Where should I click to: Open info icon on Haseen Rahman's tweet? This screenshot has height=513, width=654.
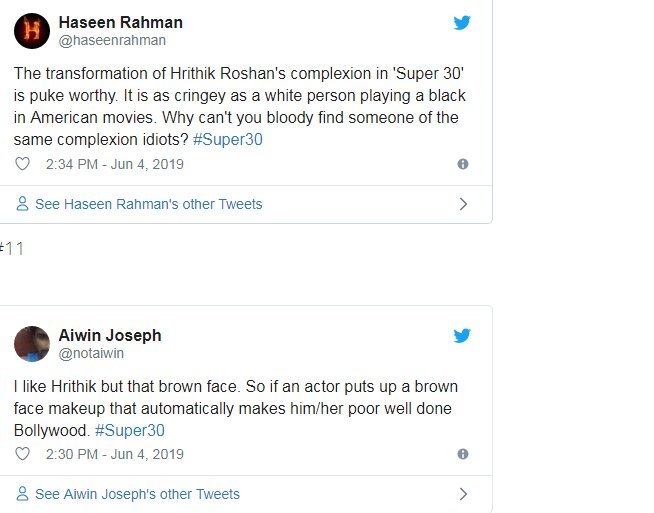[462, 164]
